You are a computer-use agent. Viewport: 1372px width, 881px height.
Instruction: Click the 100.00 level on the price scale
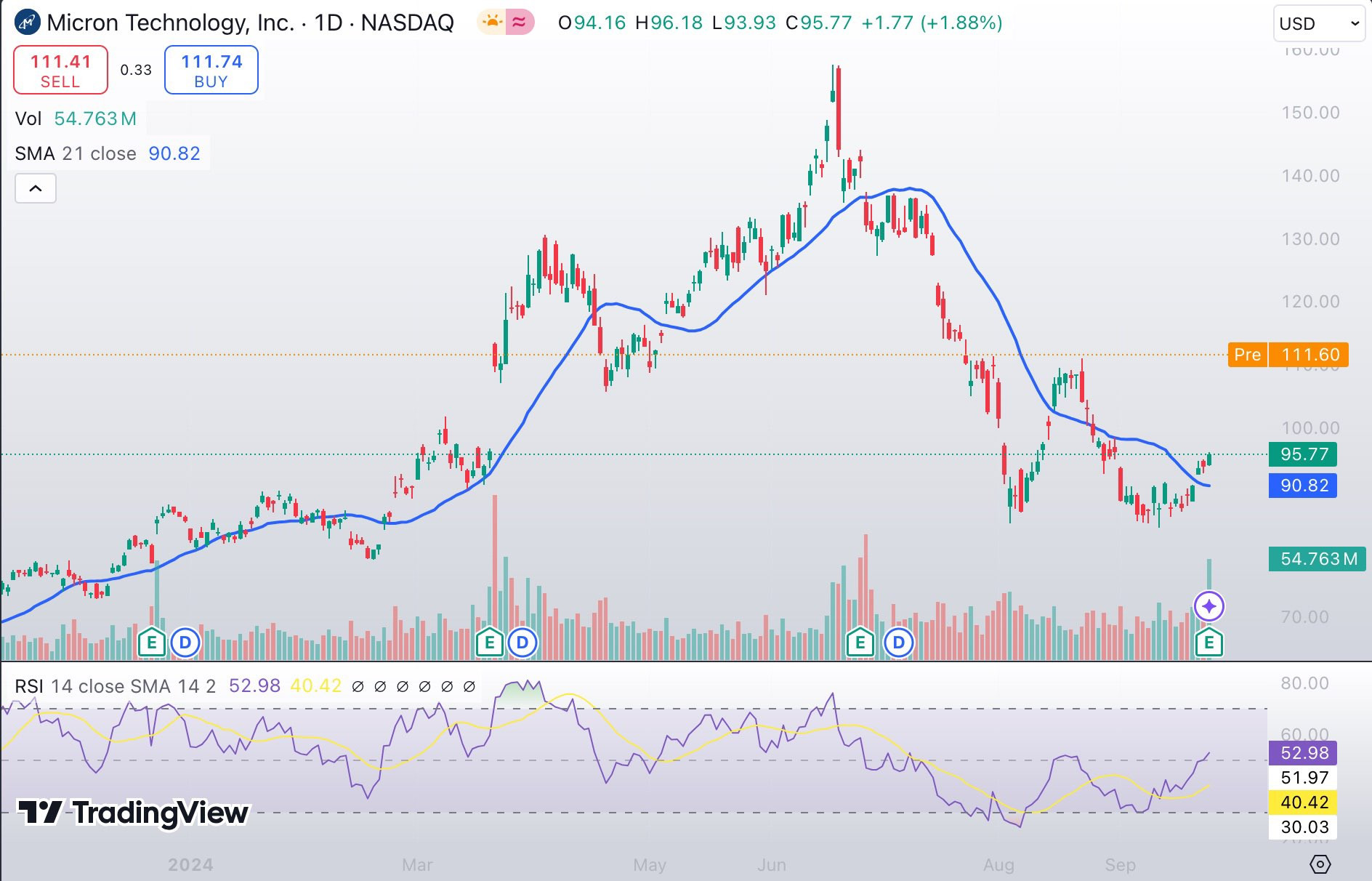[1310, 428]
